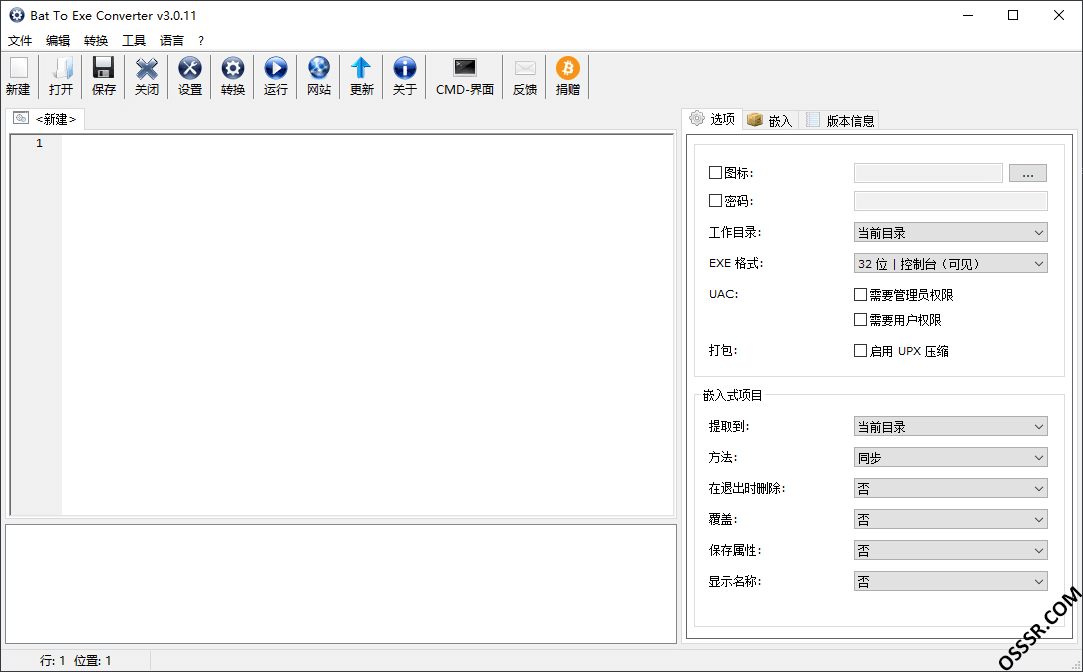Open the 文件 menu

(x=20, y=41)
